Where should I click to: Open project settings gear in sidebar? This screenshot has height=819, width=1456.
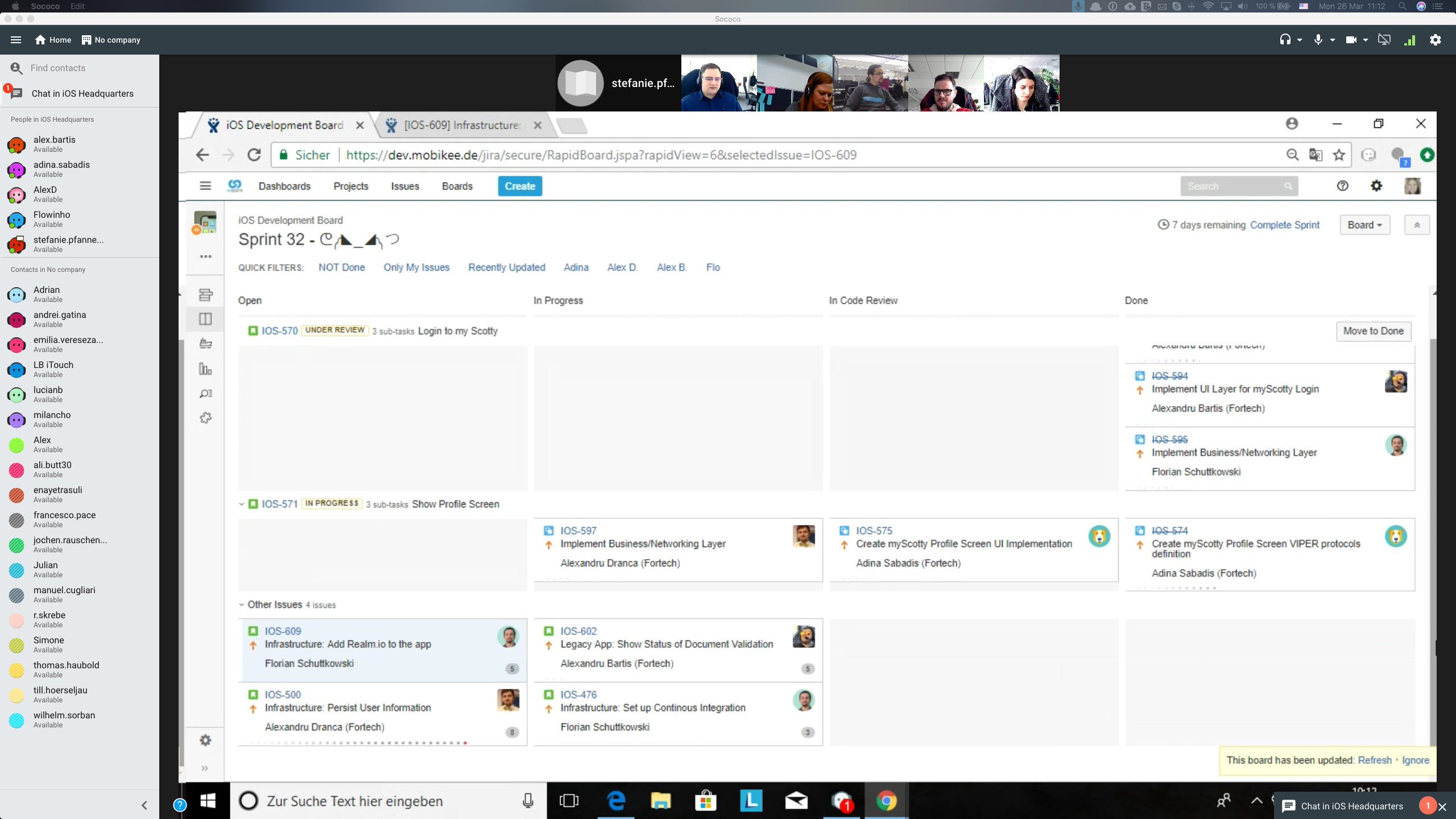[x=206, y=741]
